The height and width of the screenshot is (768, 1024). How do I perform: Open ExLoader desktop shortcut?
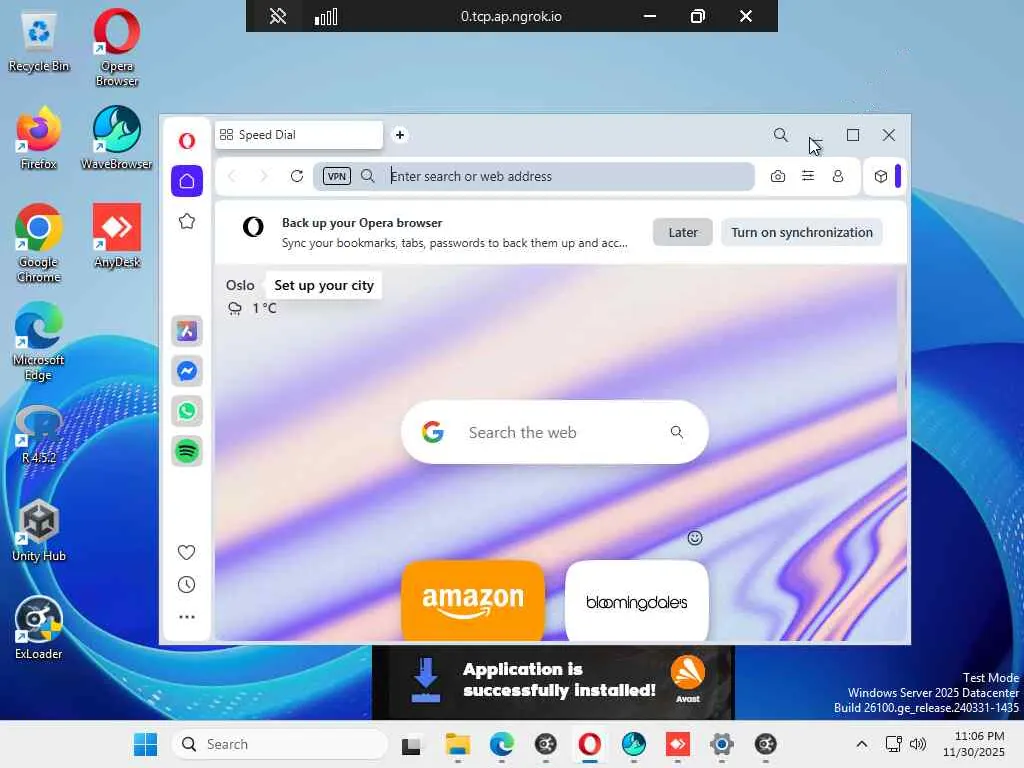39,628
